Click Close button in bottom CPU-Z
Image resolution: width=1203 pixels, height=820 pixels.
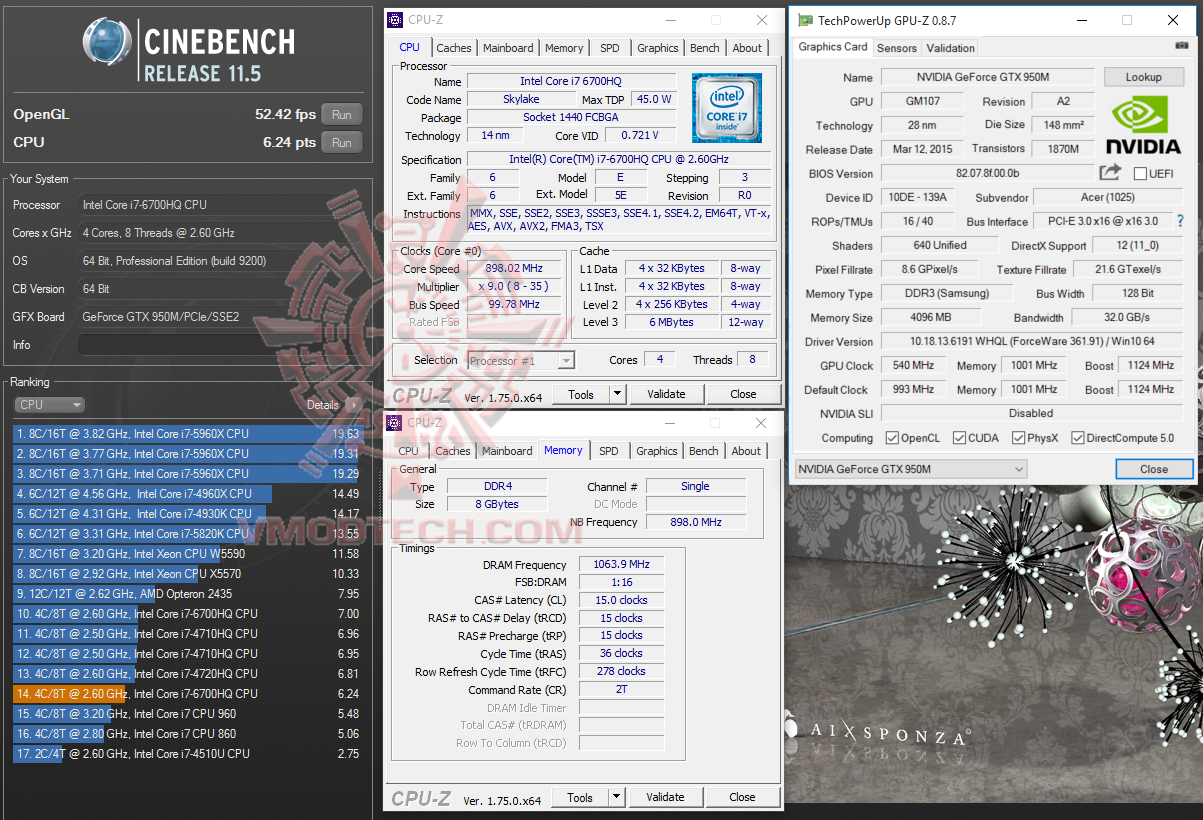point(742,797)
